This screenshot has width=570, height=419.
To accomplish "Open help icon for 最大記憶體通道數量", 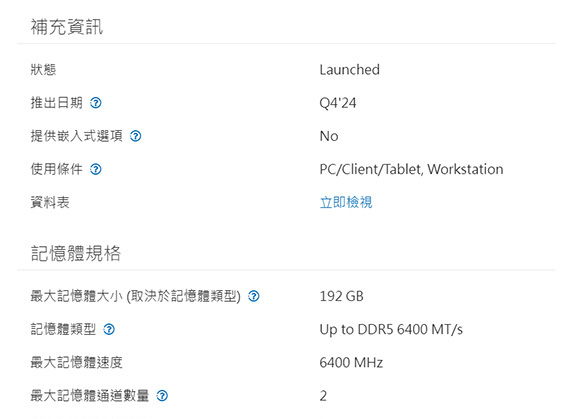I will click(162, 396).
